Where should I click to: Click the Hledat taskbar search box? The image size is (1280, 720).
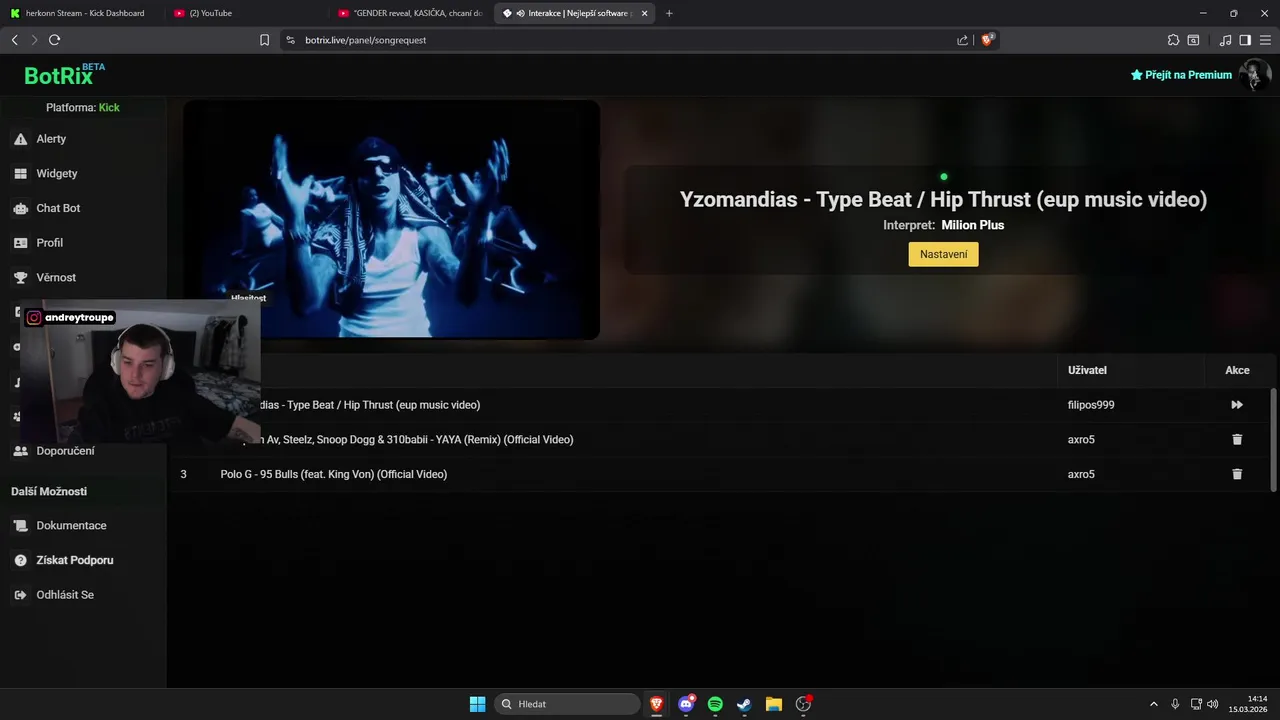coord(568,704)
